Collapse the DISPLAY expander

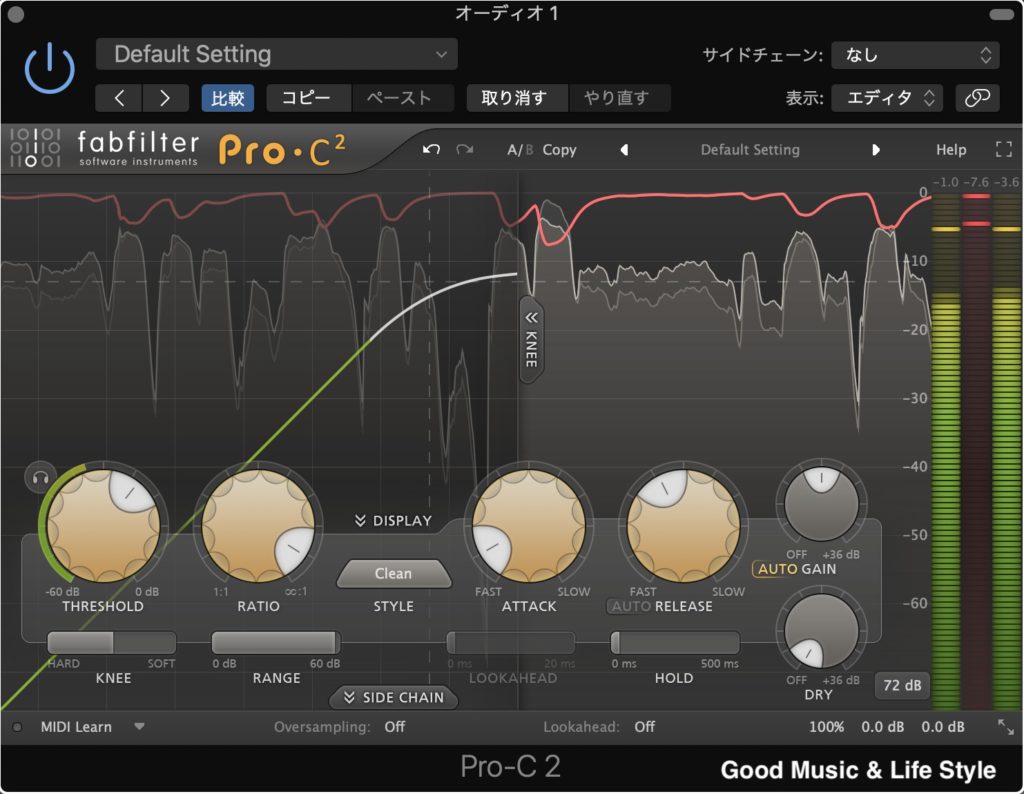(x=393, y=520)
